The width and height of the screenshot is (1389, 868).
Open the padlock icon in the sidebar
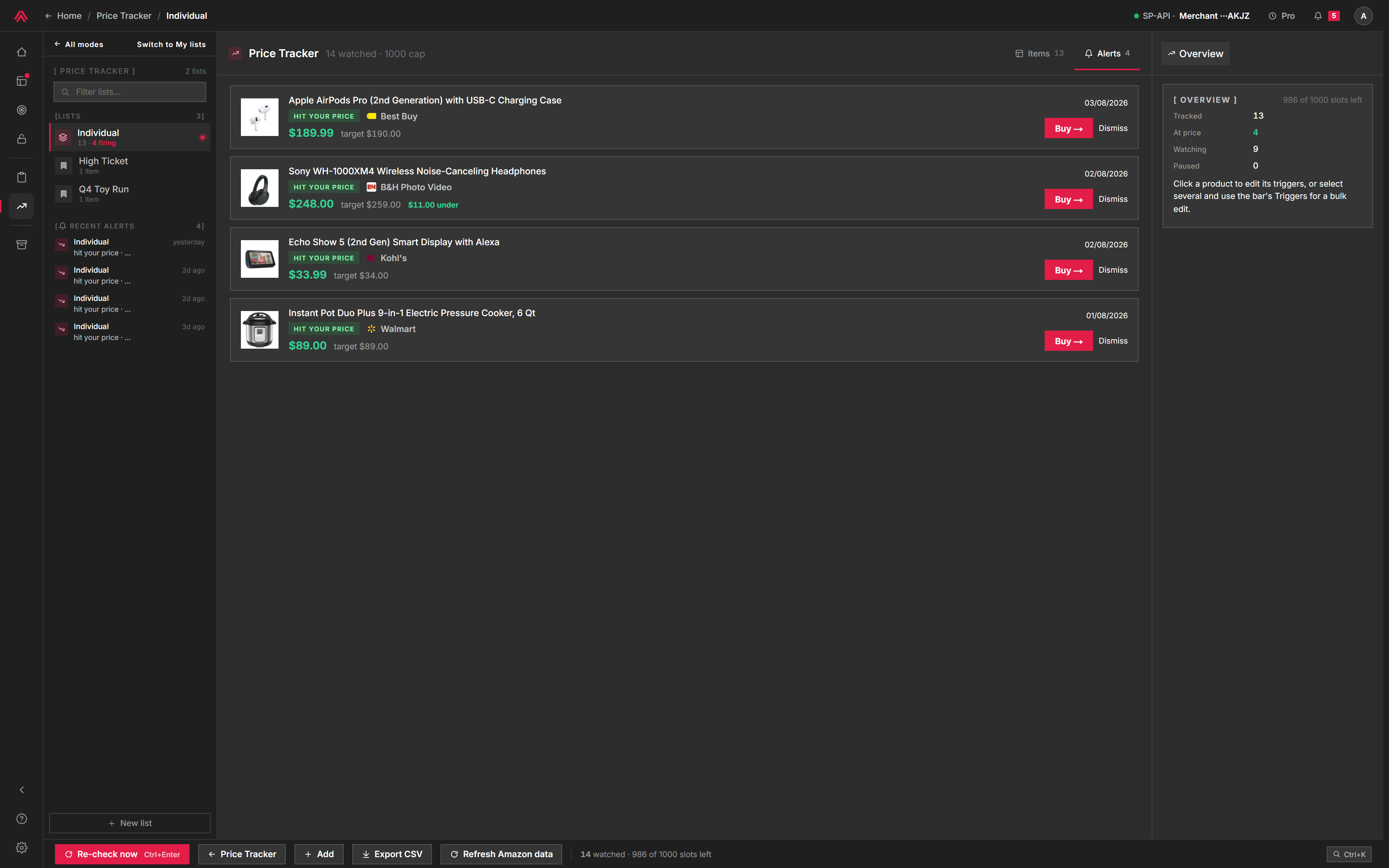(22, 139)
